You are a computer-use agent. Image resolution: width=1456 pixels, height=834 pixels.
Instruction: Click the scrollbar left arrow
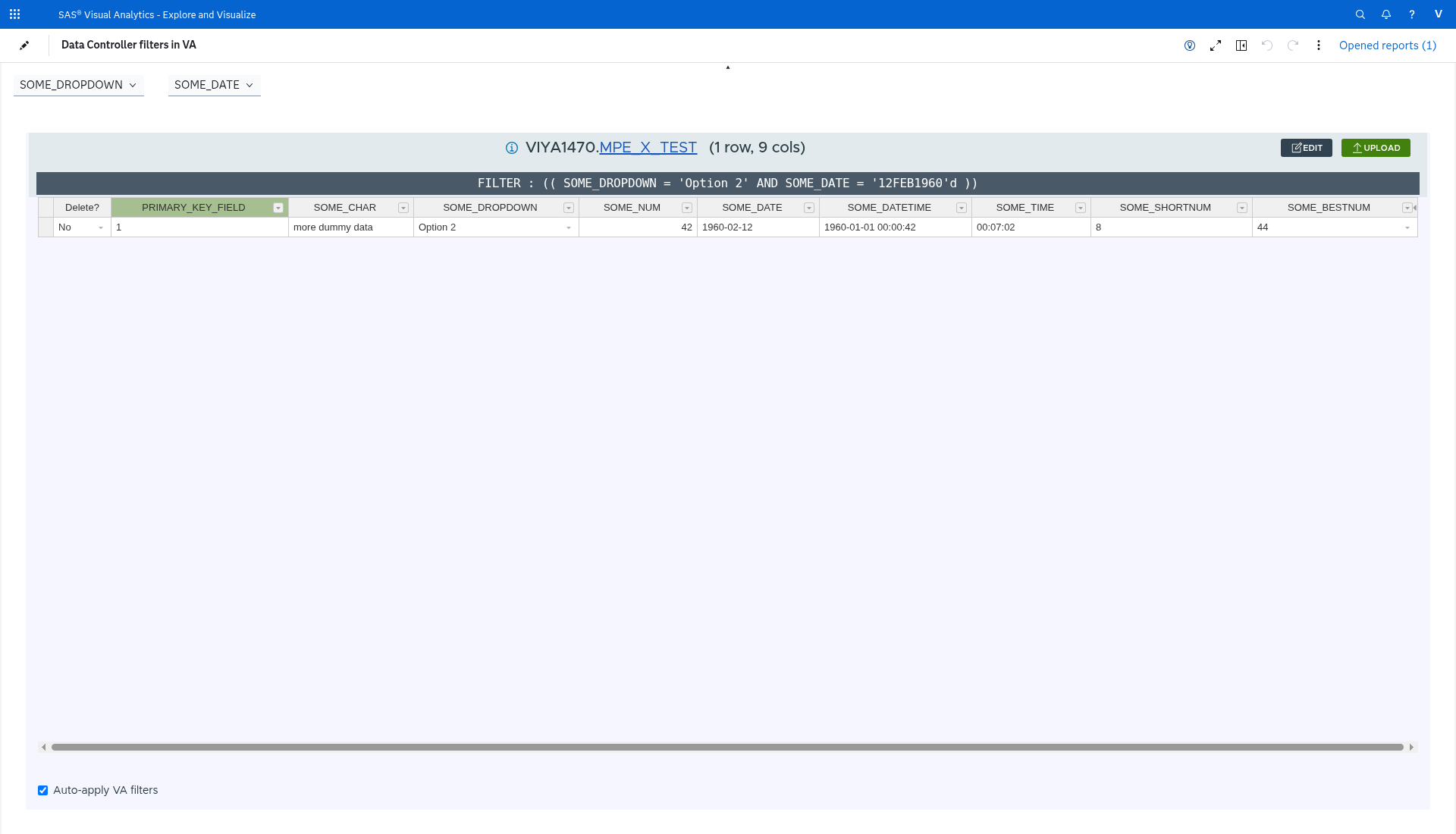click(44, 748)
